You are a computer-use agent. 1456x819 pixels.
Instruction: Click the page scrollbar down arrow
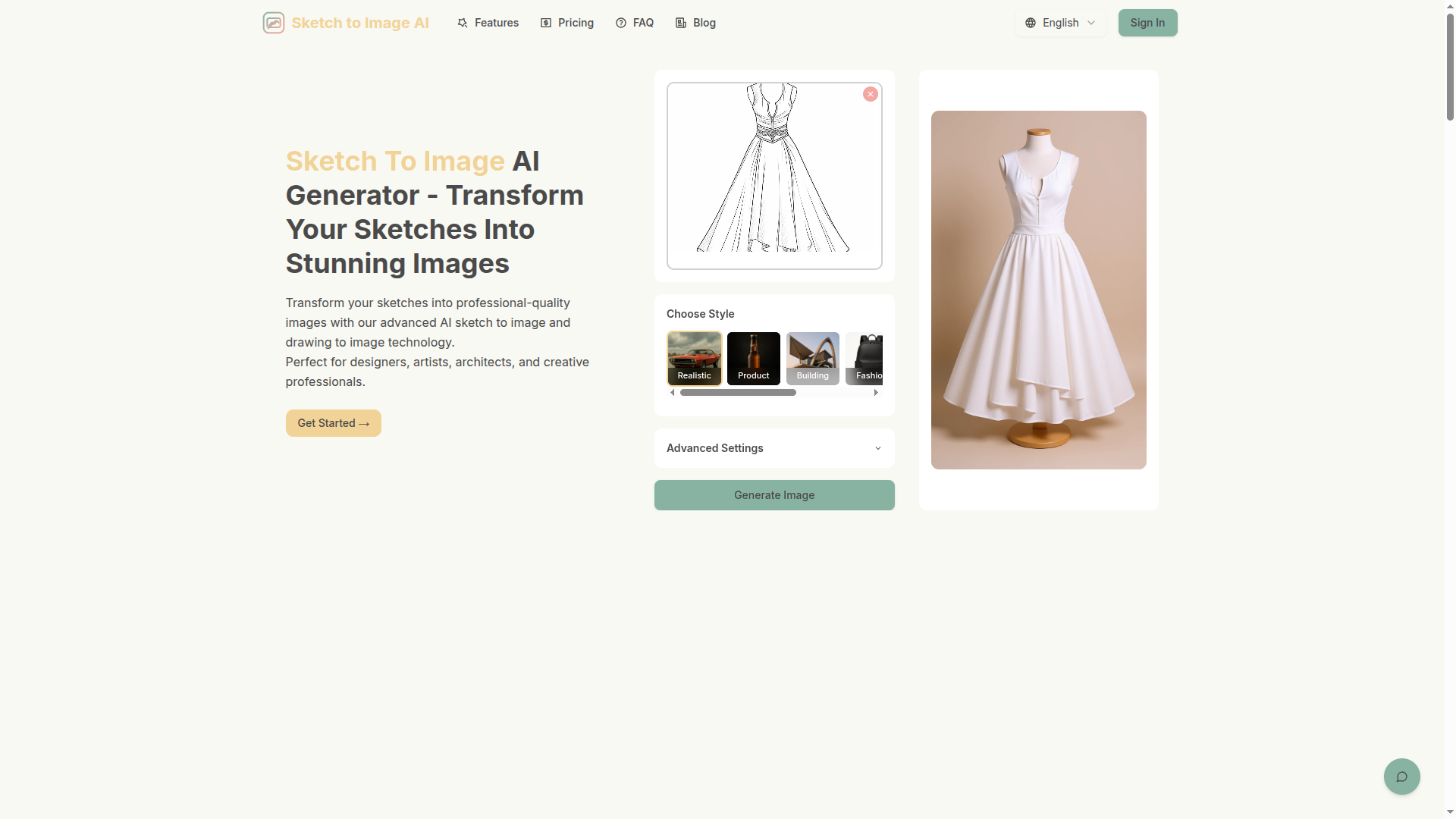(1450, 812)
